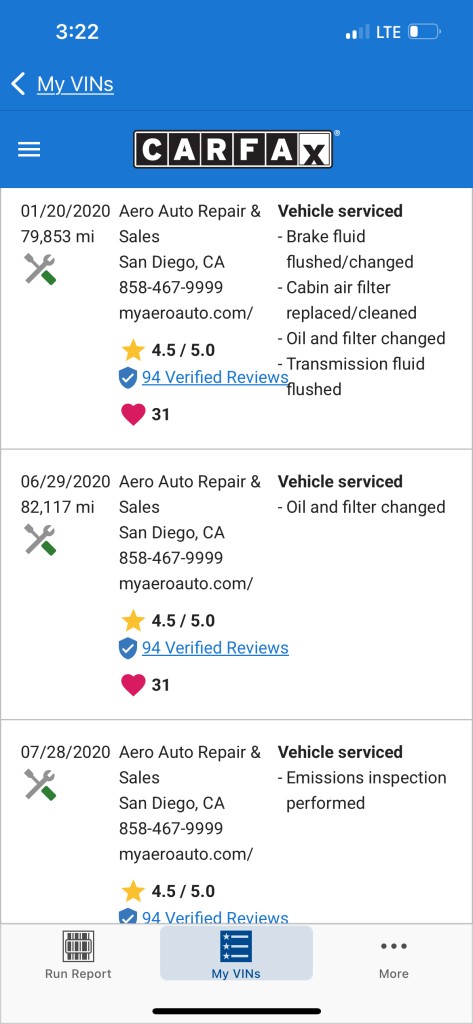Tap the CARFAX logo
This screenshot has width=473, height=1024.
click(233, 150)
